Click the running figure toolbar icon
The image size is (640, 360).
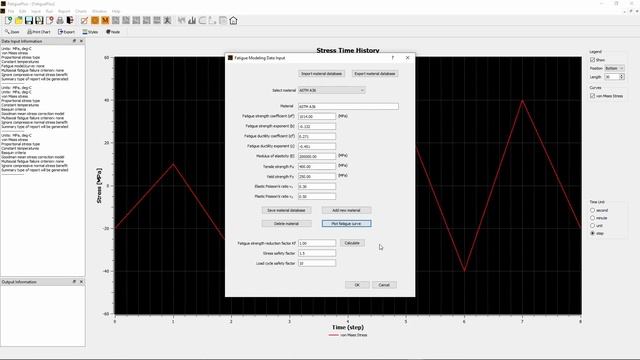(x=167, y=20)
